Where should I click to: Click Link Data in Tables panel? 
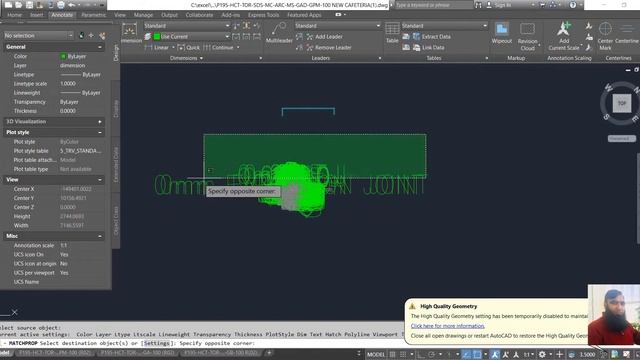(x=429, y=47)
